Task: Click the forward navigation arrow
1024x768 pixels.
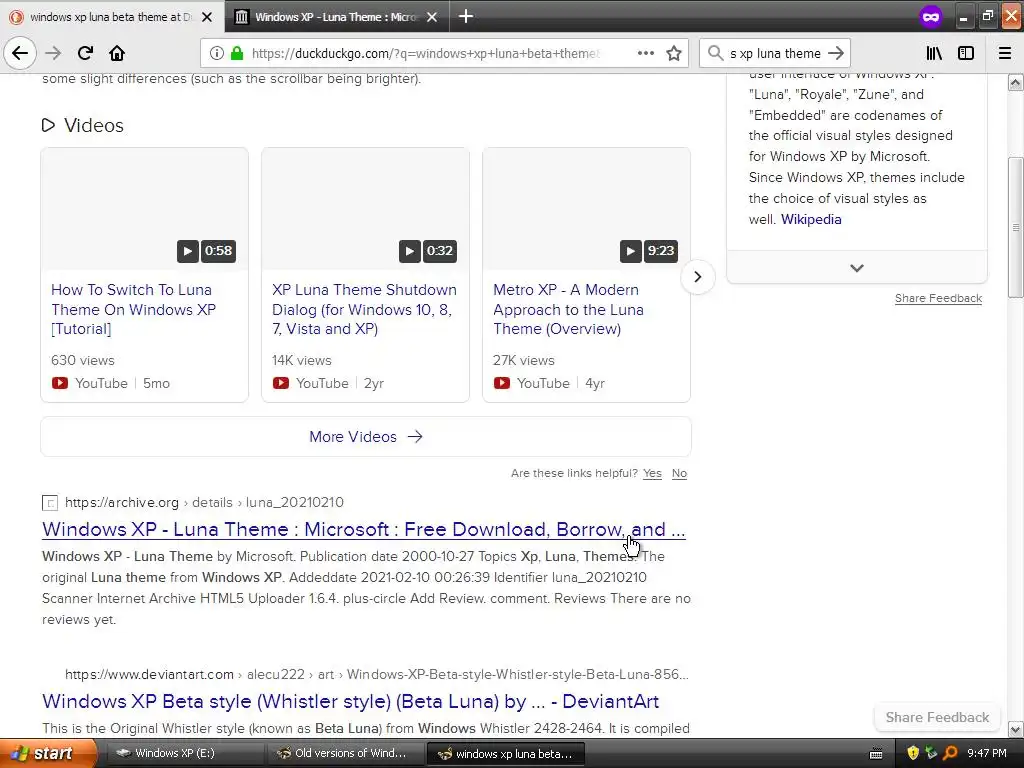Action: pyautogui.click(x=54, y=54)
